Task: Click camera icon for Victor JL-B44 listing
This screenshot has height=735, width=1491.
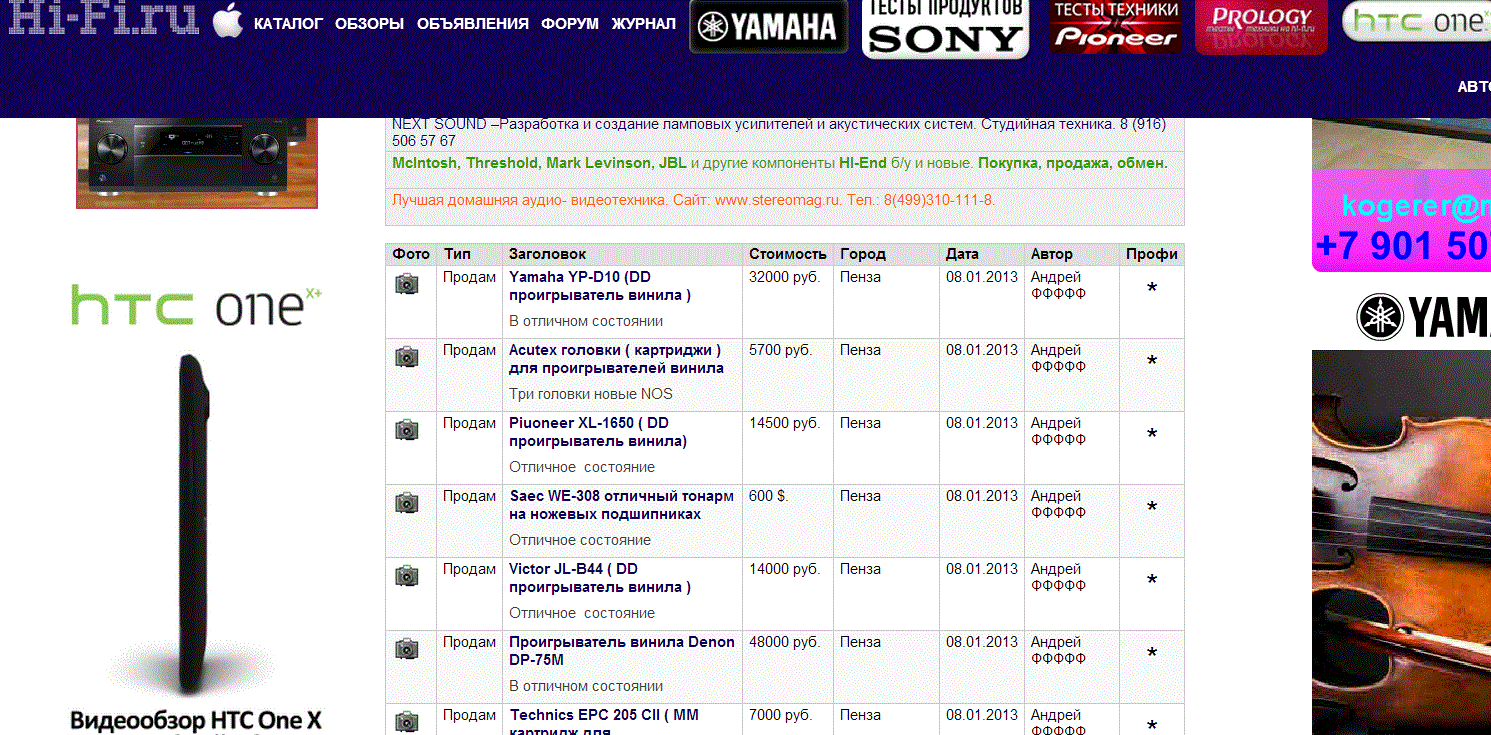Action: point(406,576)
